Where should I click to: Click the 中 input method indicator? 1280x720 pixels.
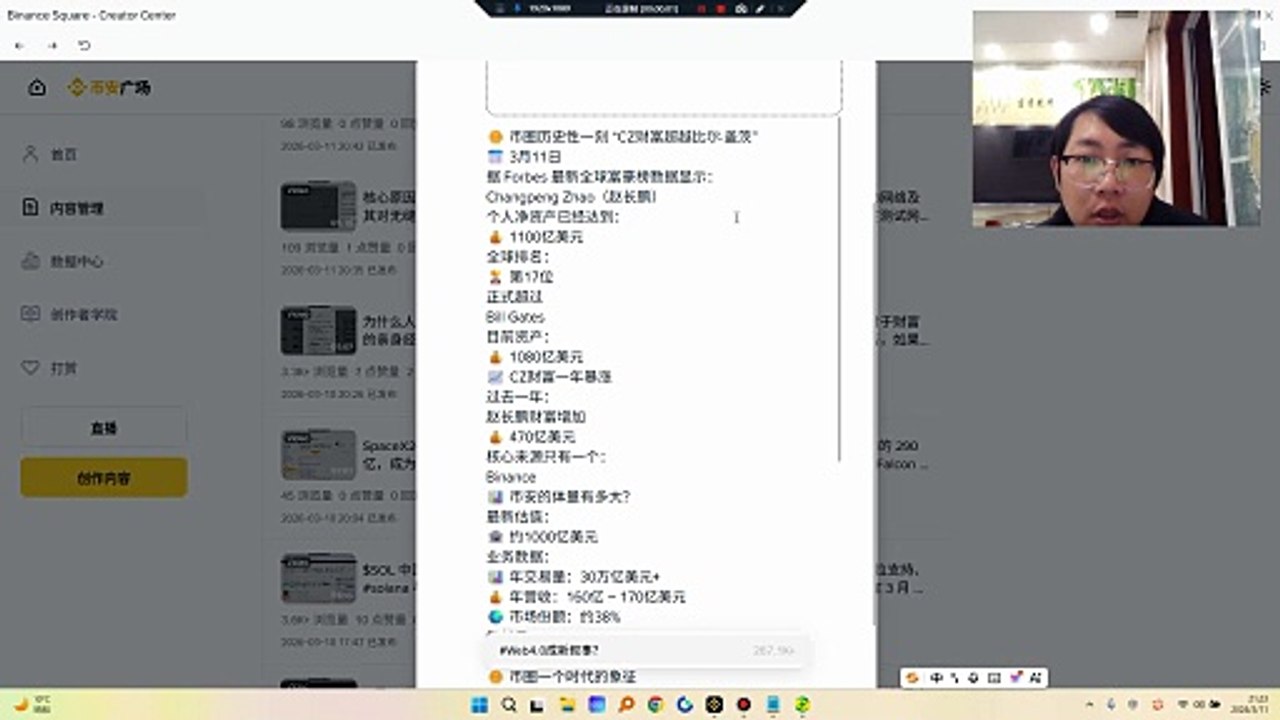tap(936, 677)
